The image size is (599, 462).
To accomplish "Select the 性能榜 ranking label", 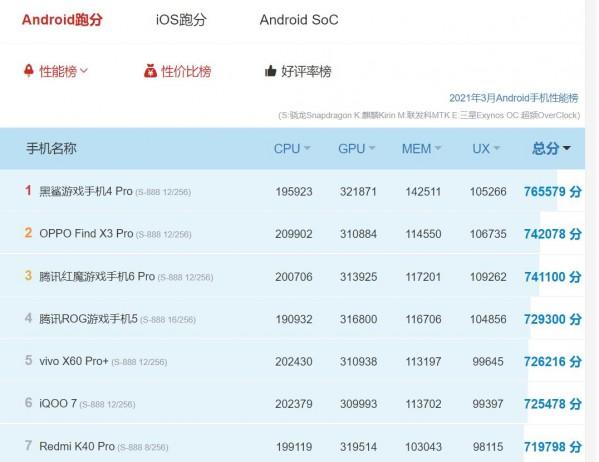I will tap(58, 71).
